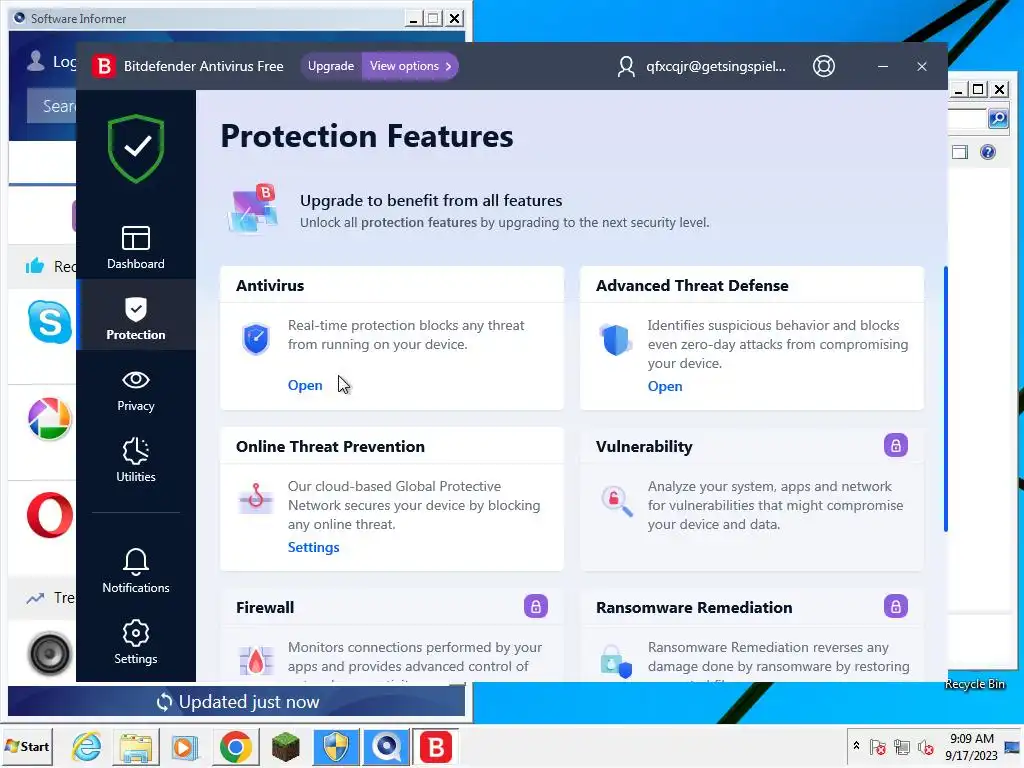Viewport: 1024px width, 768px height.
Task: Click Ransomware Remediation card title
Action: tap(694, 607)
